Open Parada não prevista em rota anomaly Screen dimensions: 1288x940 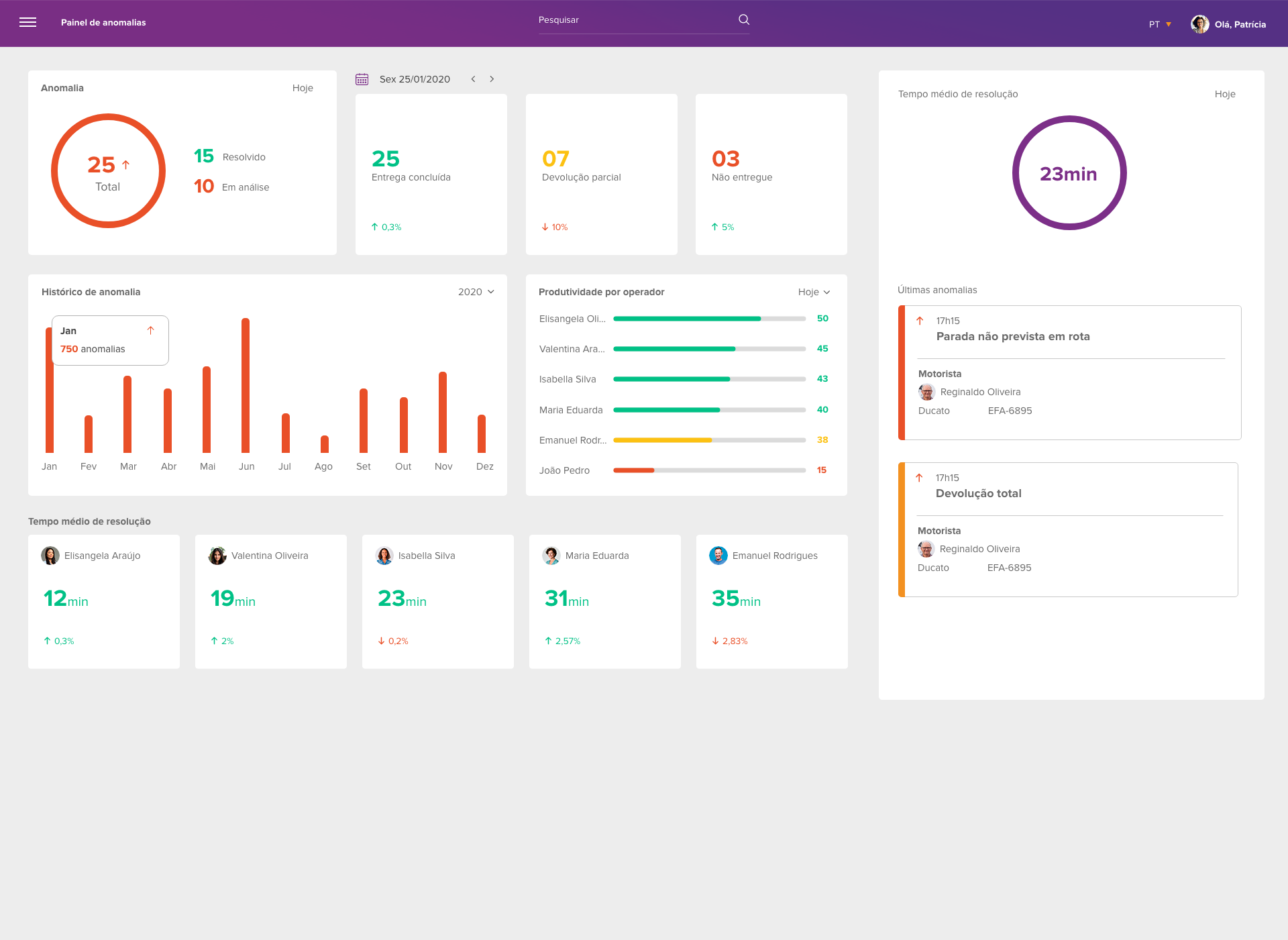[x=1012, y=336]
